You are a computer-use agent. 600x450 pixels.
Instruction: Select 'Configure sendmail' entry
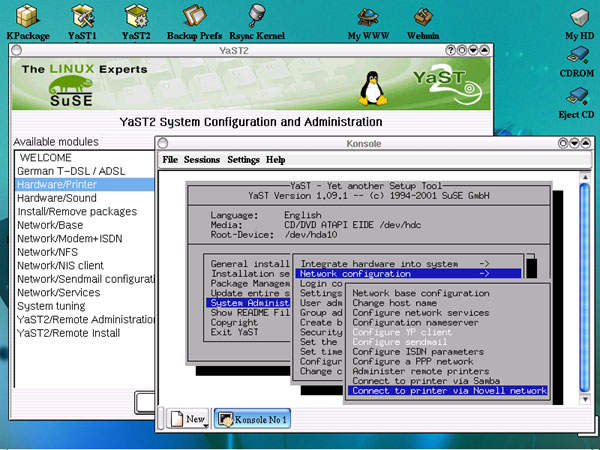coord(448,342)
